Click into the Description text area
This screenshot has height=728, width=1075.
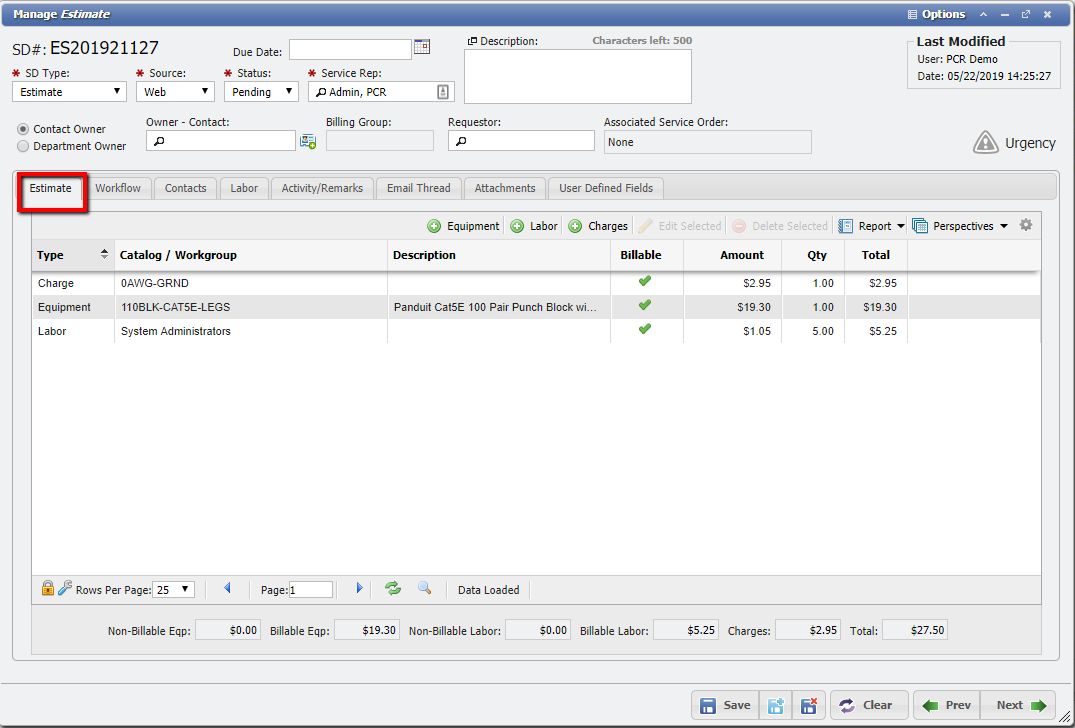click(578, 76)
